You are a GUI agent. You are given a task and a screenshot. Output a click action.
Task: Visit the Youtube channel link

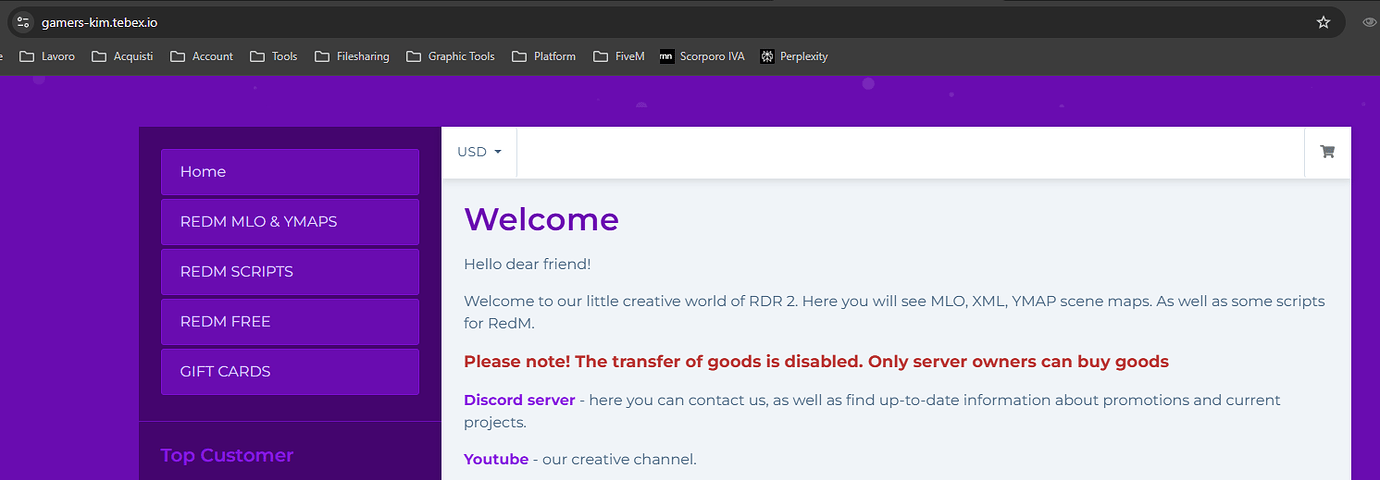496,460
